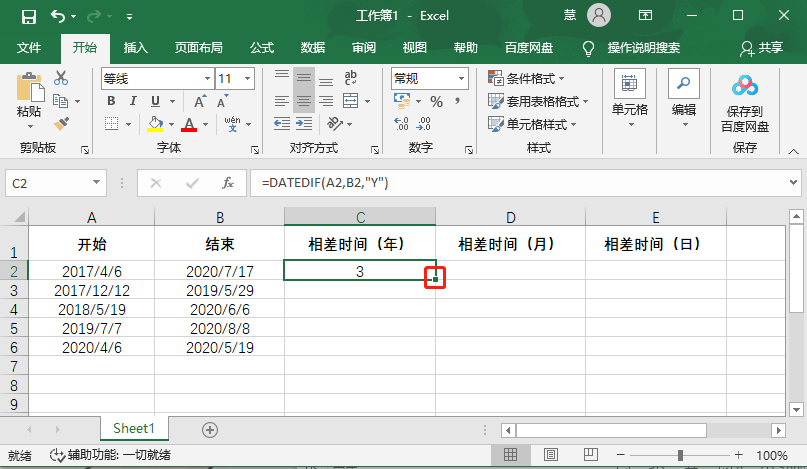Screen dimensions: 807x469
Task: Click the Insert Function fx icon
Action: [x=228, y=183]
